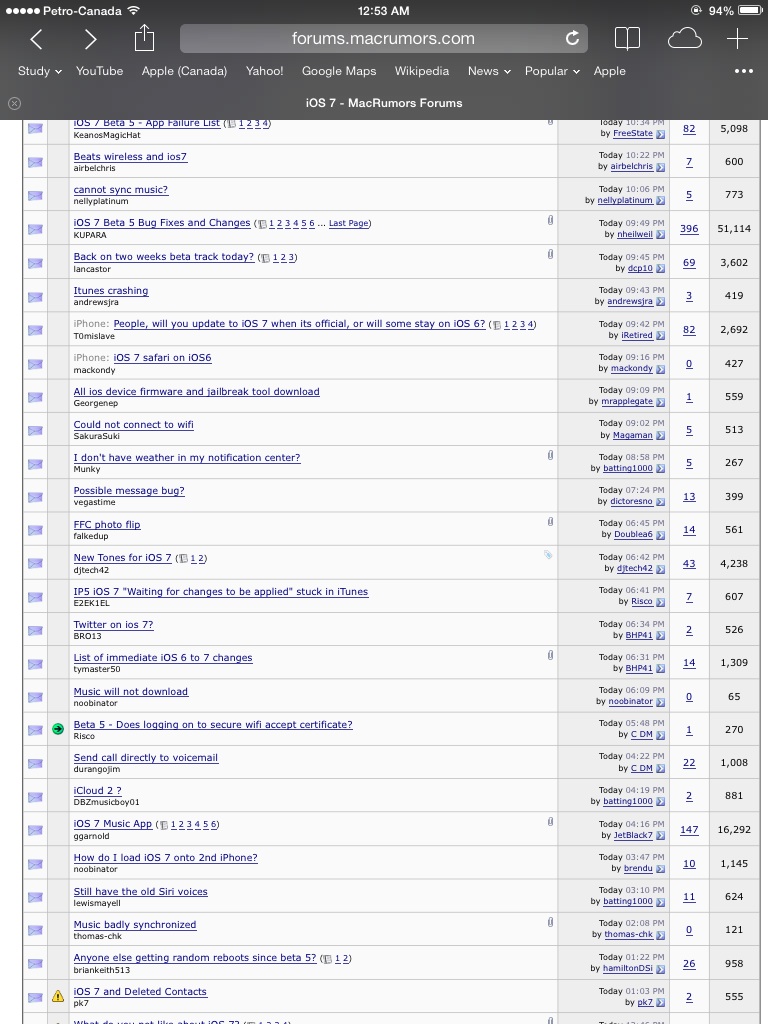This screenshot has height=1024, width=768.
Task: Click the tag icon on New Tones thread
Action: click(x=548, y=555)
